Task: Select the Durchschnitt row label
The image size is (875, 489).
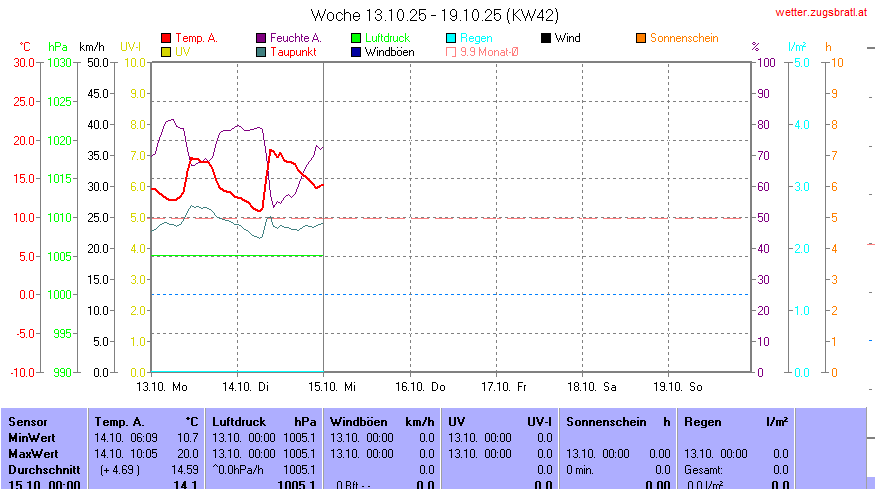Action: tap(40, 469)
